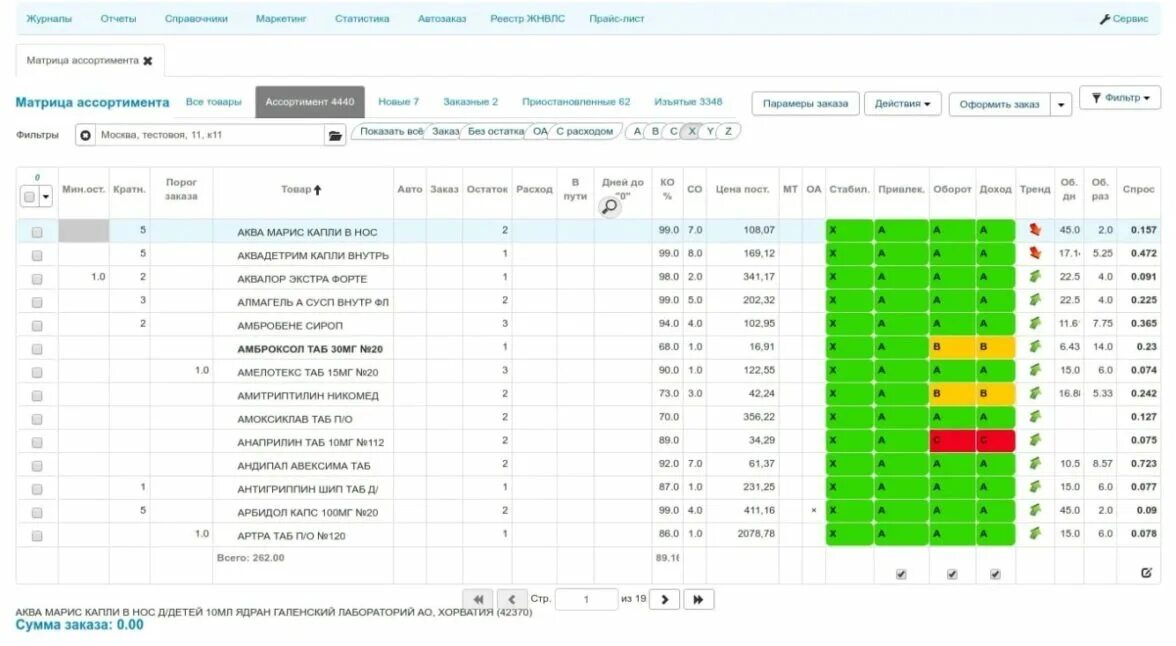Screen dimensions: 1176x646
Task: Jump to the last page
Action: [x=698, y=599]
